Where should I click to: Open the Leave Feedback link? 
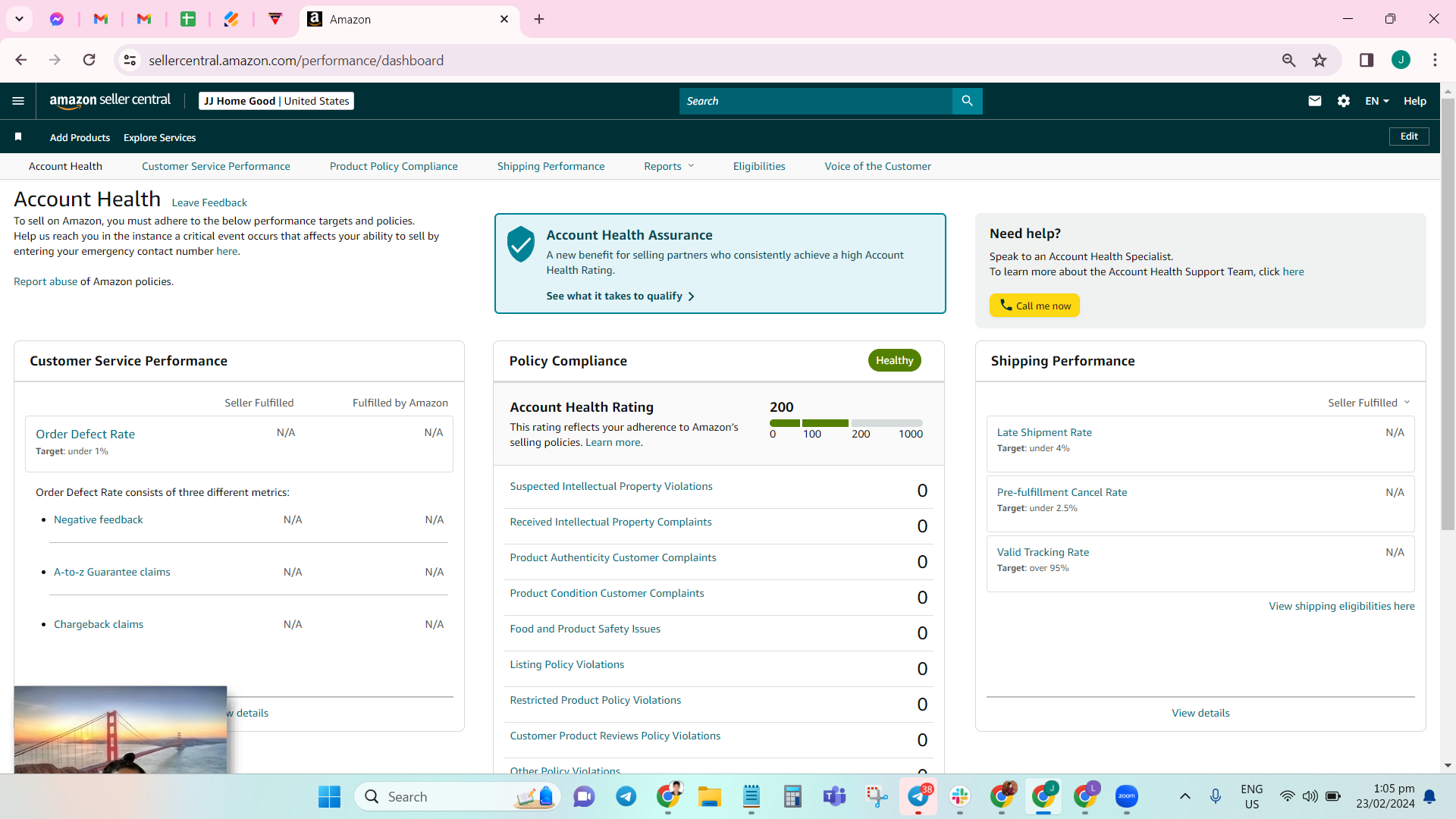click(x=209, y=202)
